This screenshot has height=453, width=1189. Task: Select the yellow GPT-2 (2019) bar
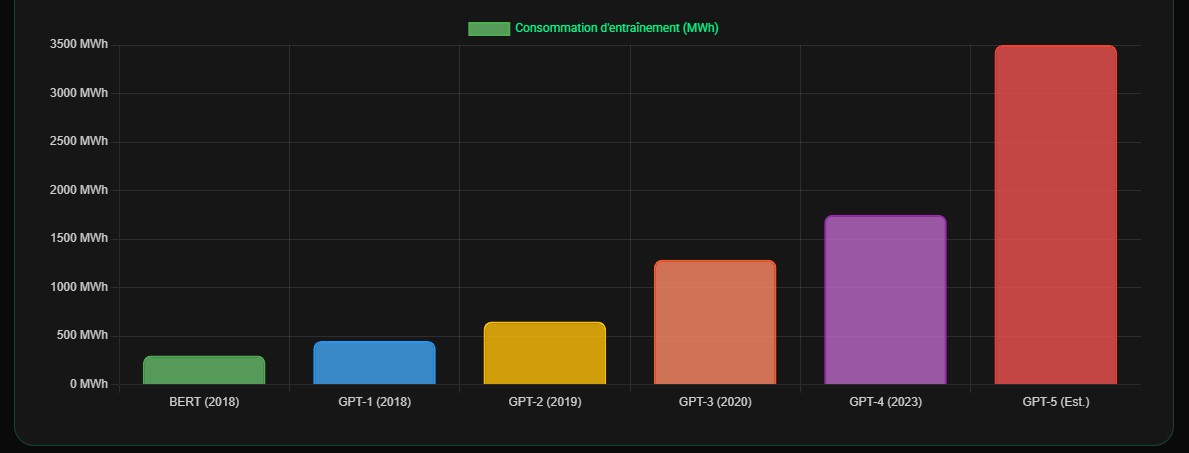(x=544, y=354)
